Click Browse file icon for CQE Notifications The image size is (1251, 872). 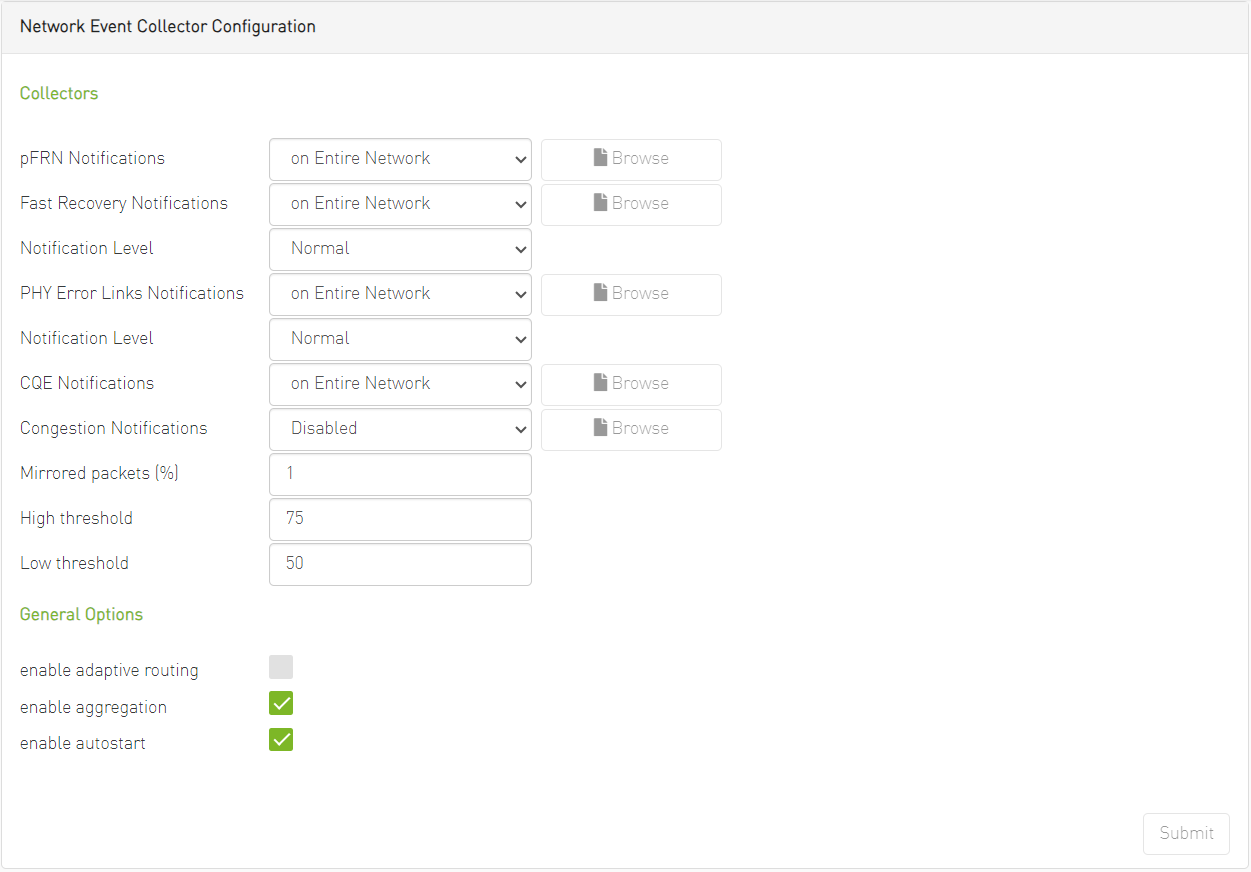coord(600,383)
